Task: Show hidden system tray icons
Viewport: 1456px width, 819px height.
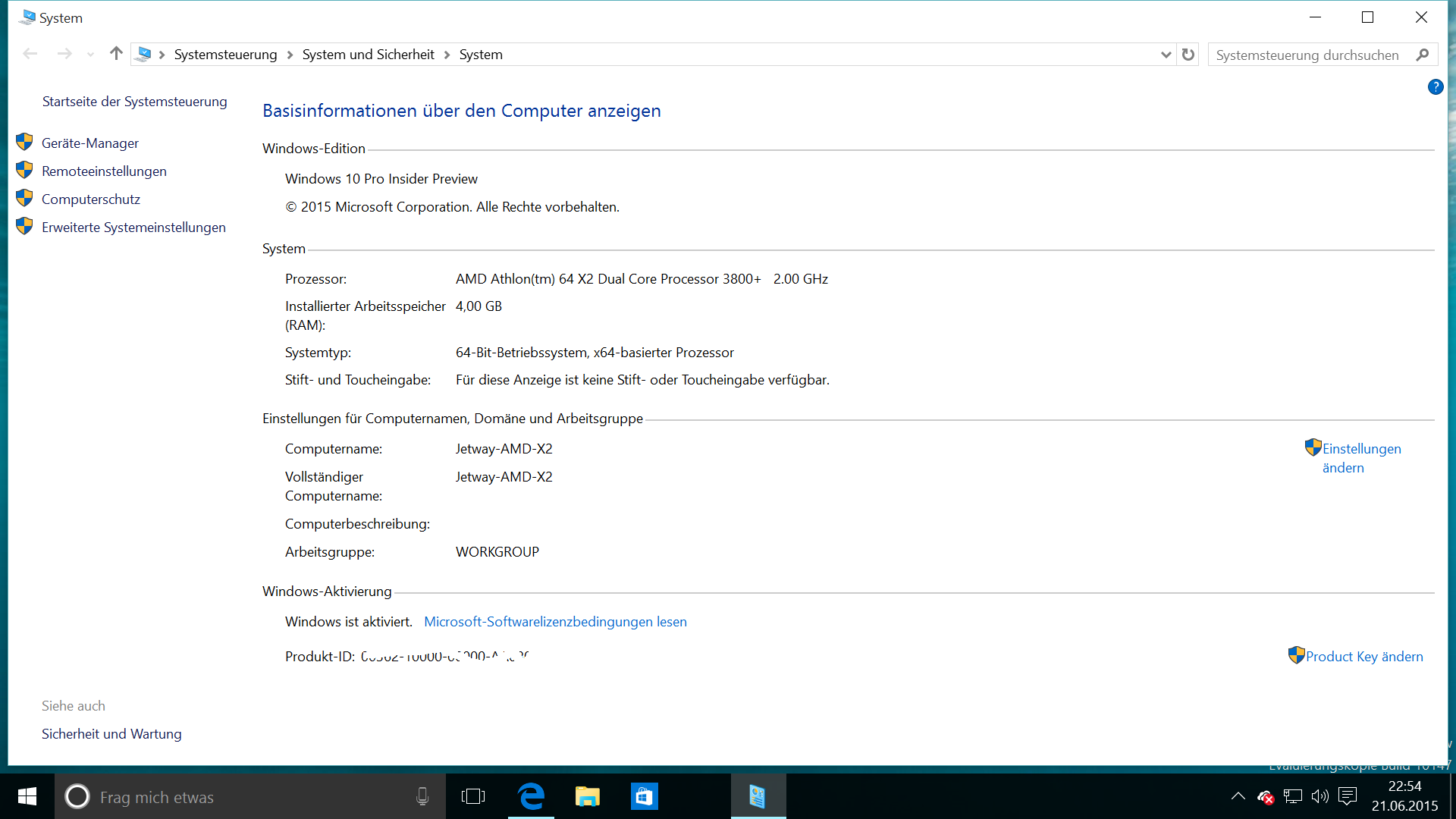Action: coord(1238,796)
